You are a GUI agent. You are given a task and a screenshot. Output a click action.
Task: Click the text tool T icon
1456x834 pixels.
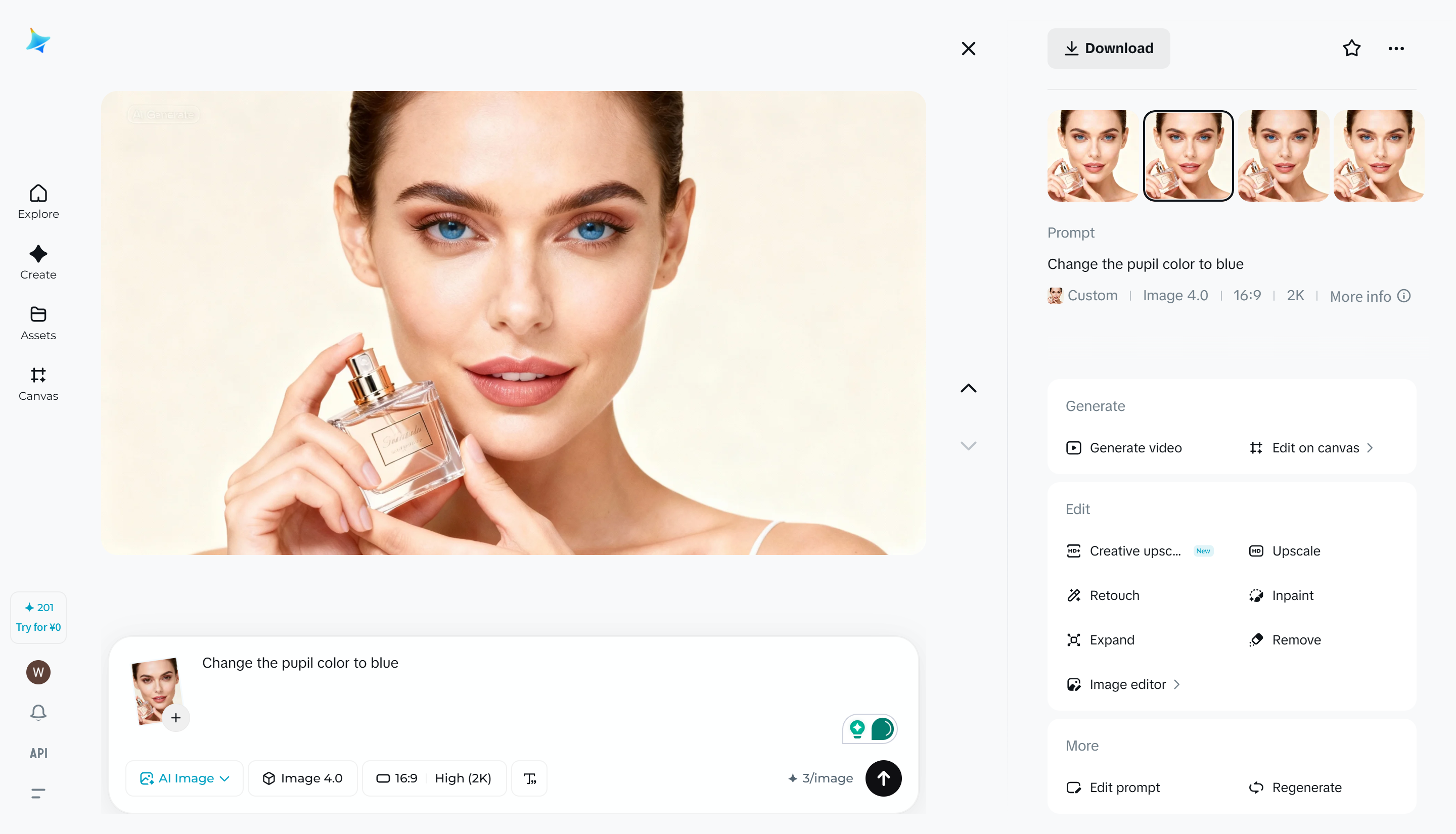tap(529, 778)
